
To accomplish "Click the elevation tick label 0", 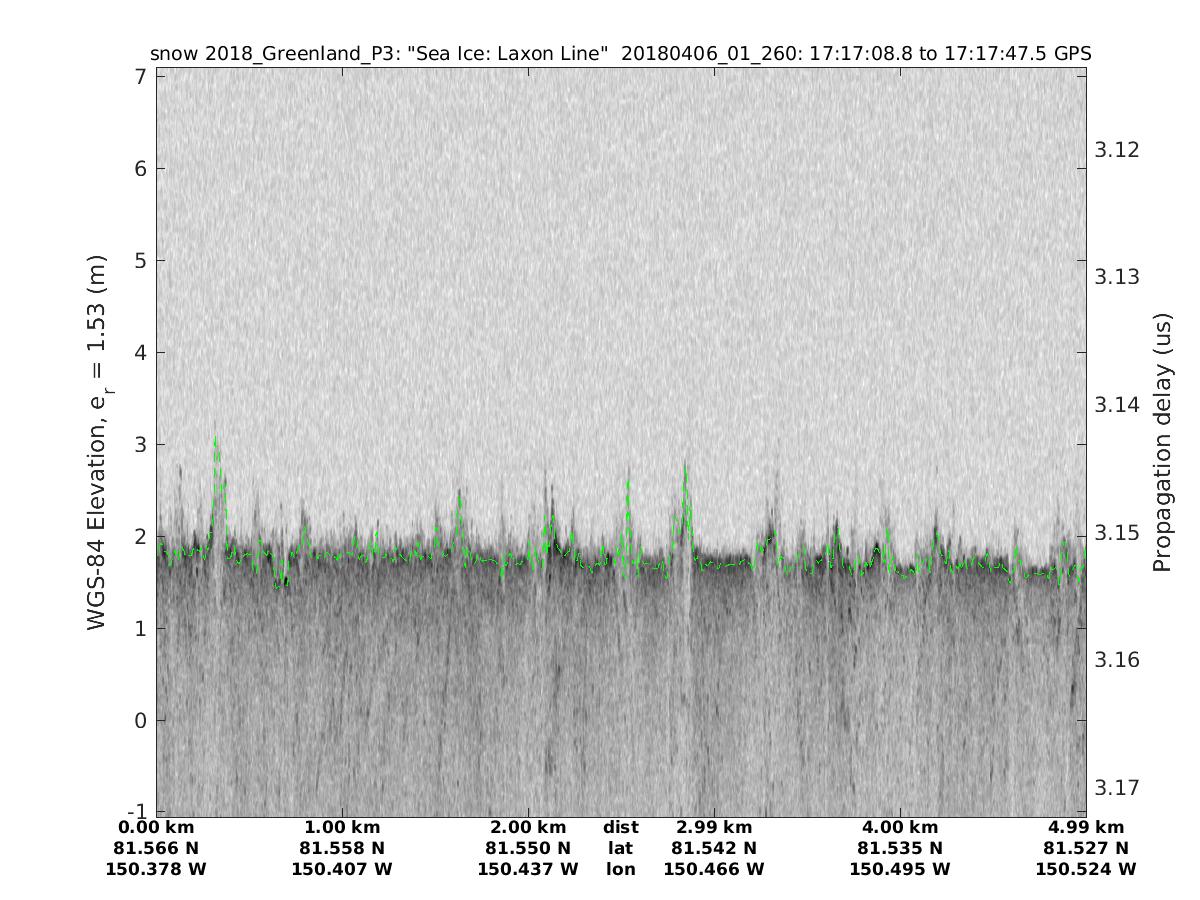I will [x=139, y=720].
